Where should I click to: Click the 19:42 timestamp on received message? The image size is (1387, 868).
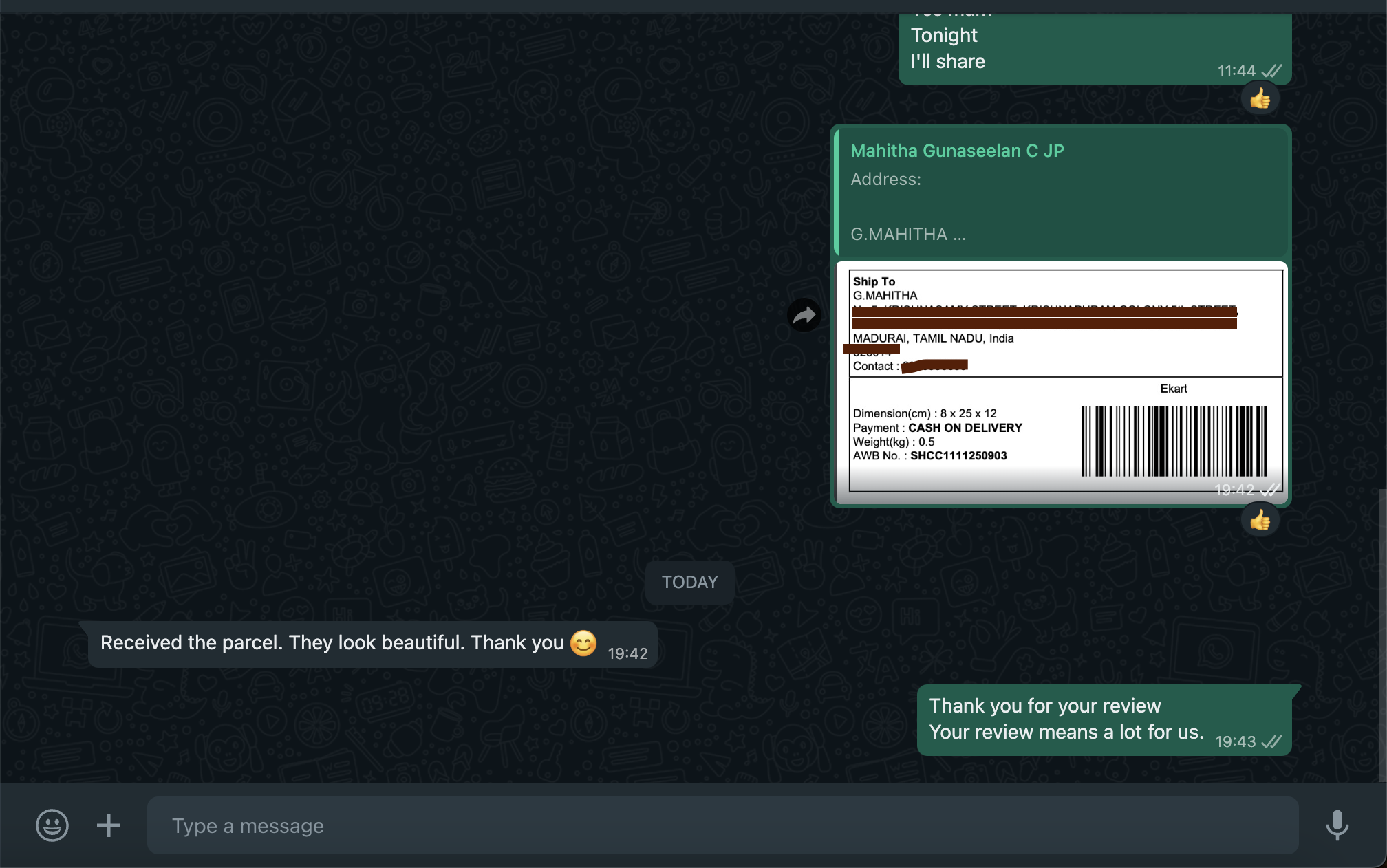[627, 653]
